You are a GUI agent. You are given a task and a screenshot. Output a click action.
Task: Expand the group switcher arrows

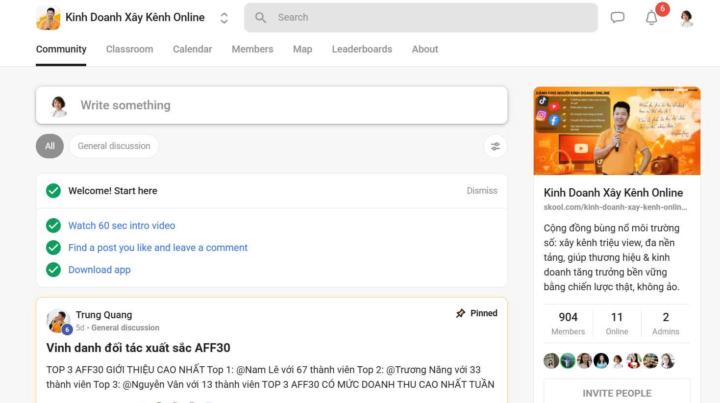click(x=224, y=18)
